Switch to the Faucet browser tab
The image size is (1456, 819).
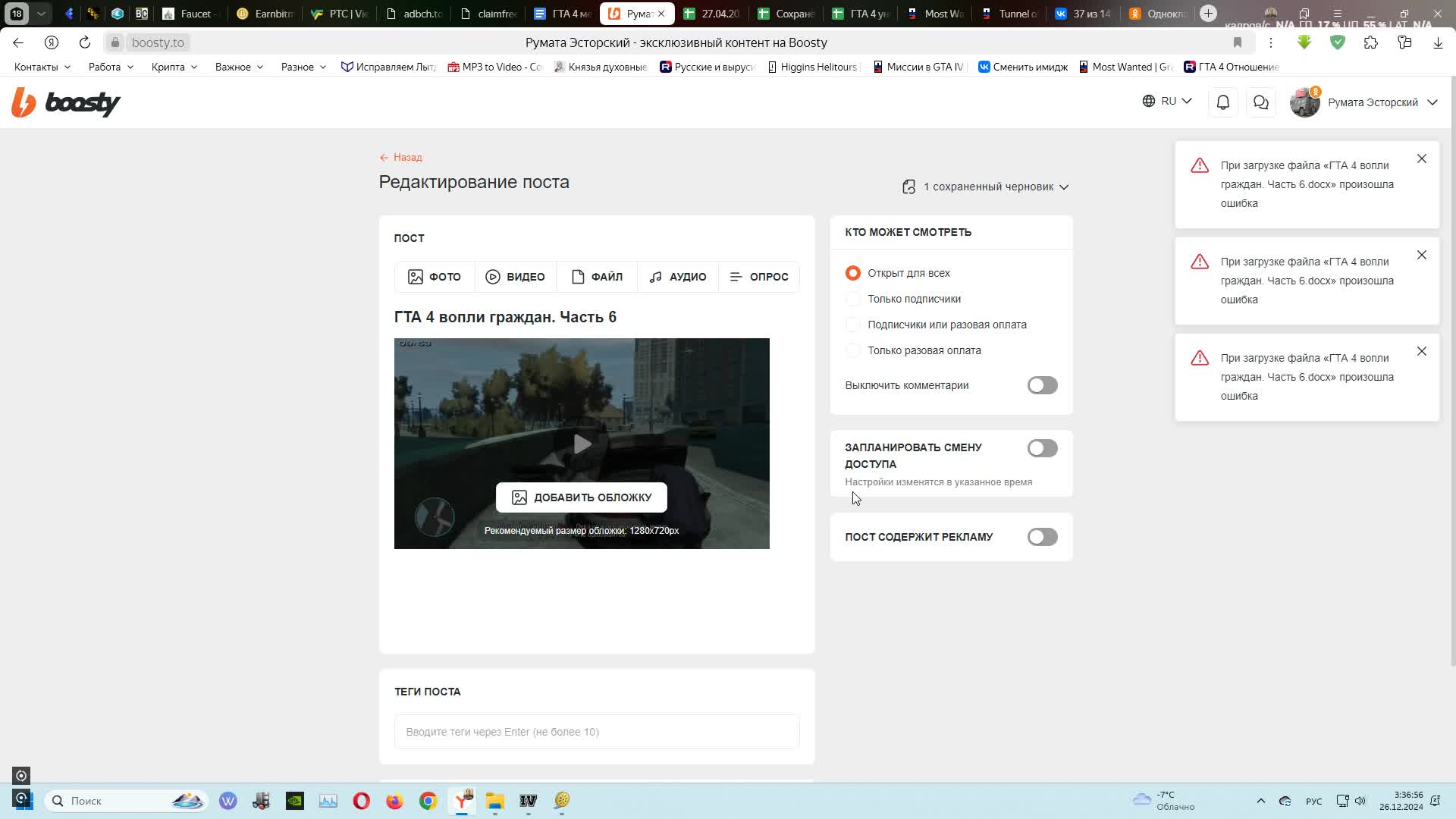pyautogui.click(x=191, y=14)
